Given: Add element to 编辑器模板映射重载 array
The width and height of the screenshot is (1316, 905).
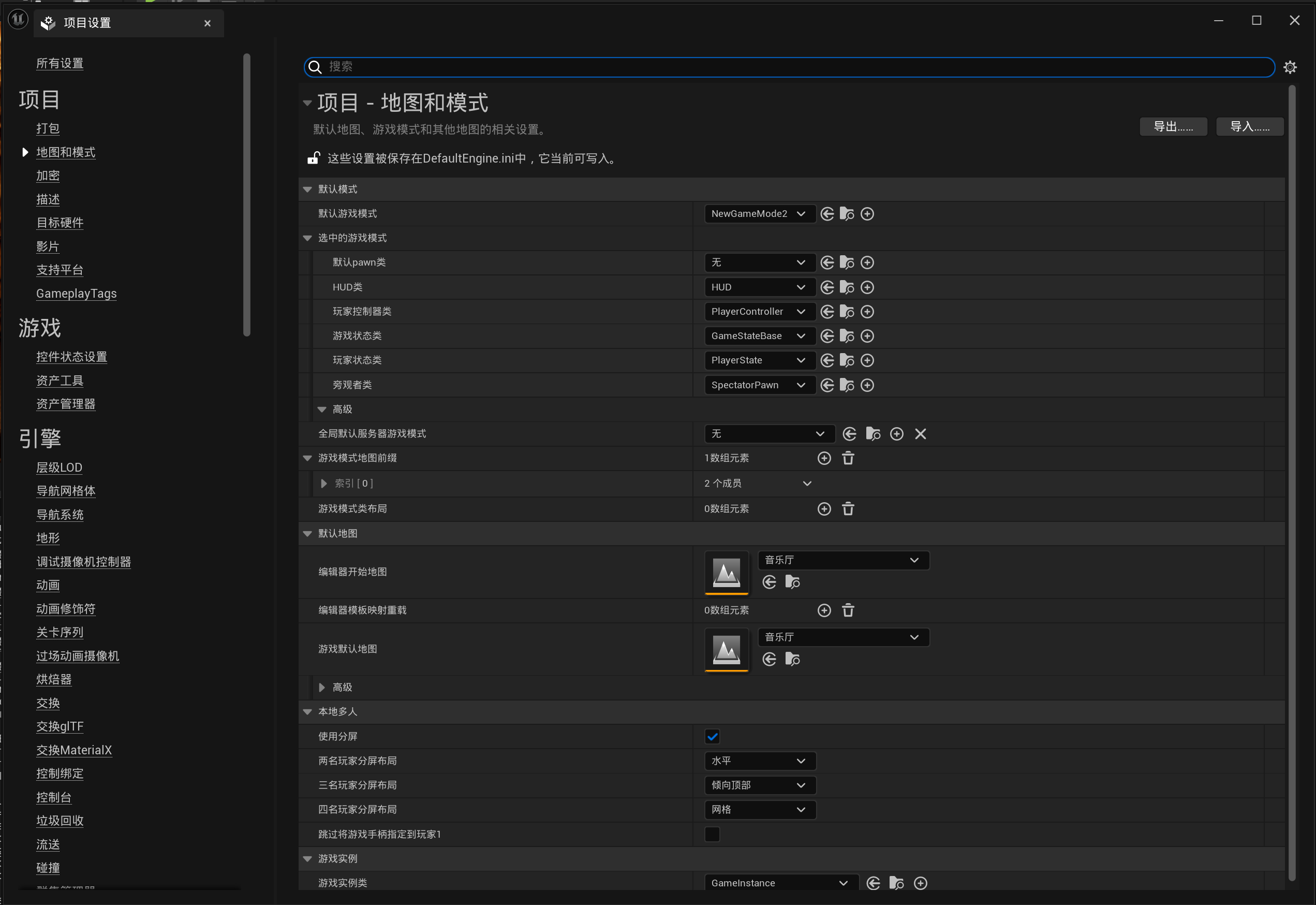Looking at the screenshot, I should (x=824, y=611).
